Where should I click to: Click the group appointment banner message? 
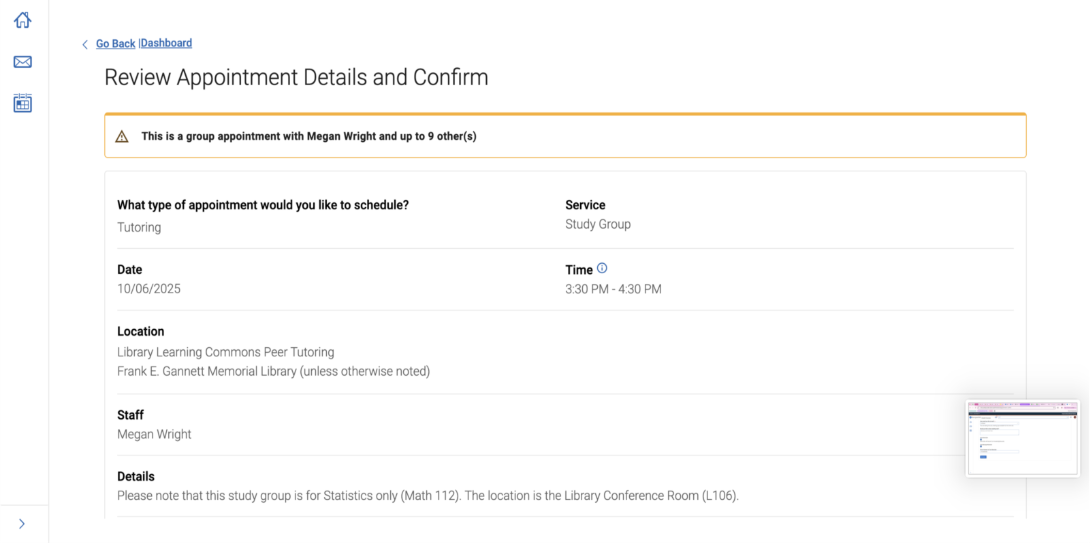click(308, 136)
